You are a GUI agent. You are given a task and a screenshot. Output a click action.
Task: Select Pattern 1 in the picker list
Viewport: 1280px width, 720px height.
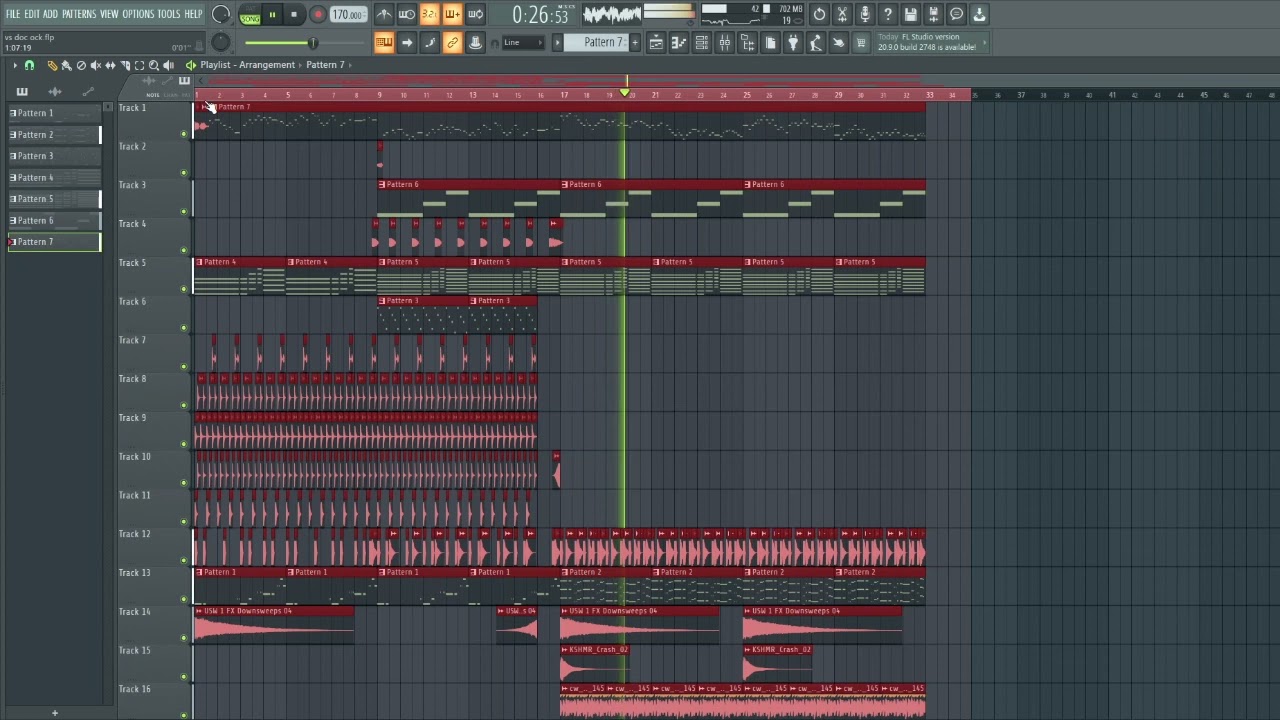click(x=54, y=113)
